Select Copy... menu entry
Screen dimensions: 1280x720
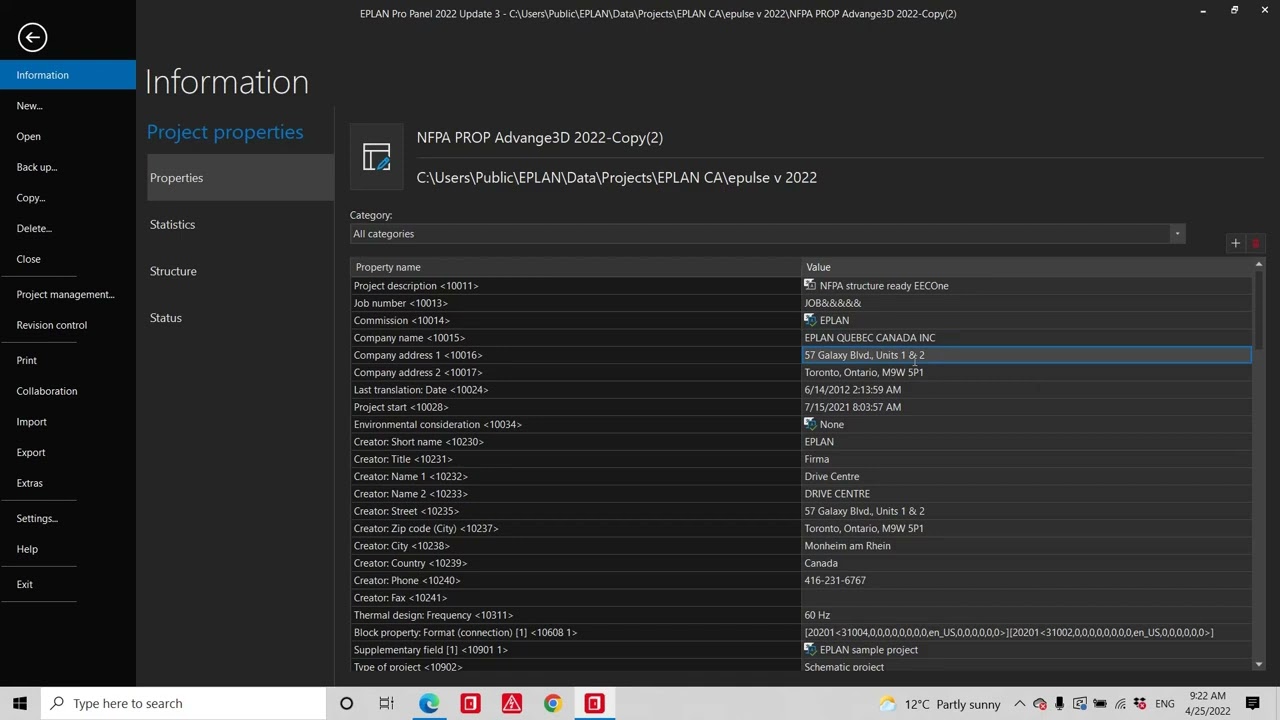coord(31,197)
